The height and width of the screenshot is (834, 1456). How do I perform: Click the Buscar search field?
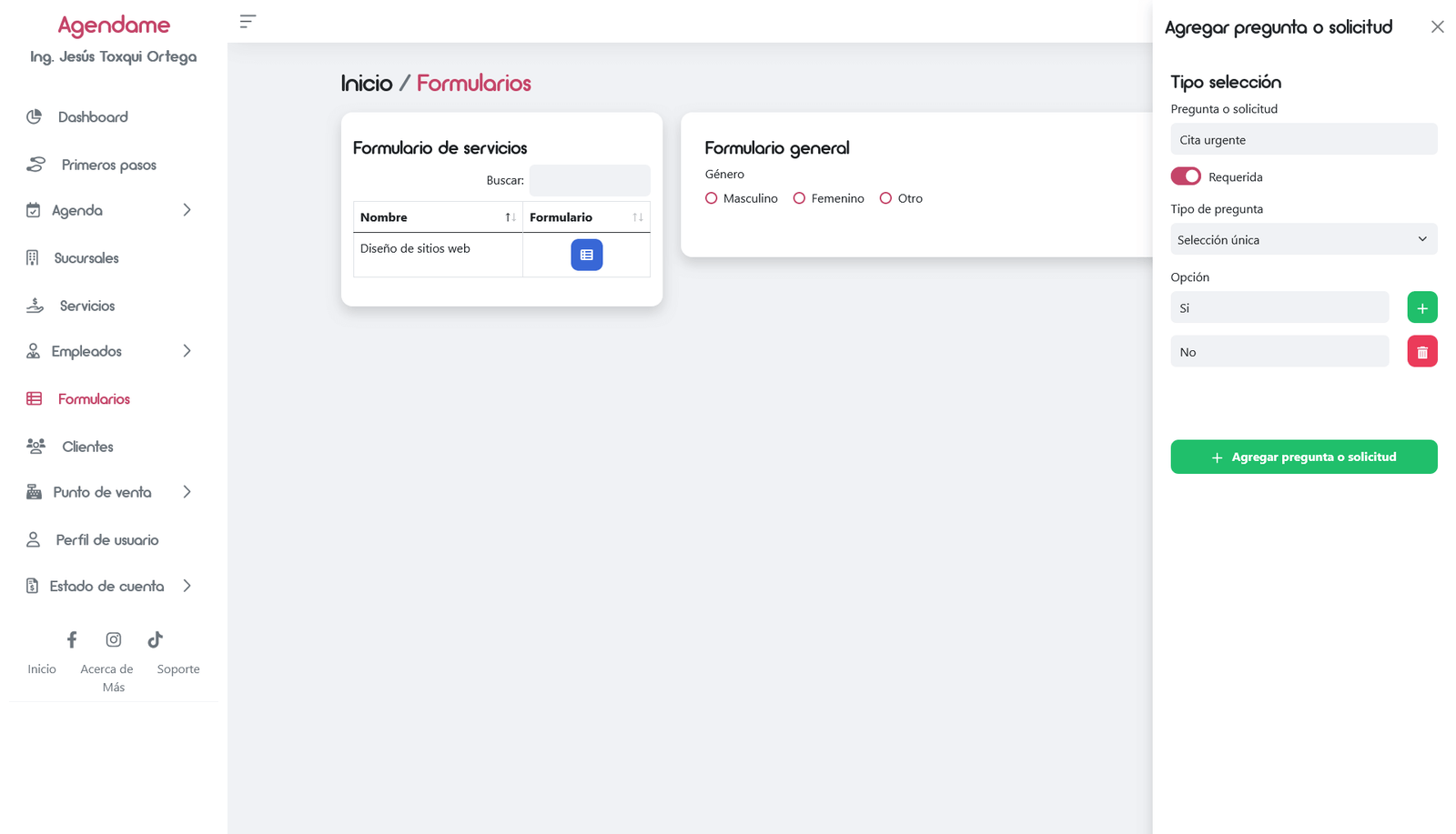(590, 180)
